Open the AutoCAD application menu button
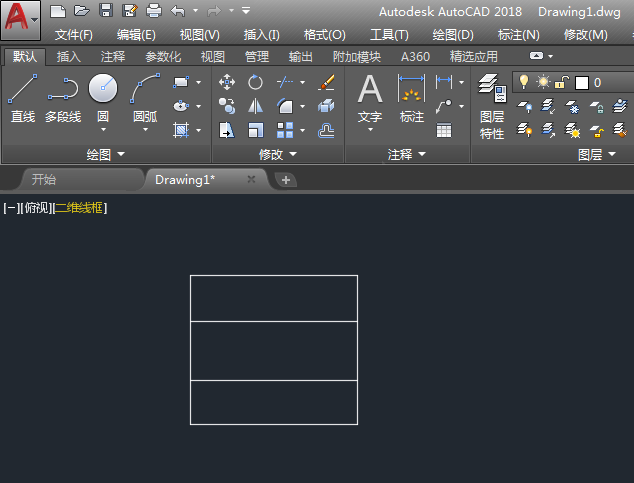Image resolution: width=634 pixels, height=483 pixels. click(20, 20)
